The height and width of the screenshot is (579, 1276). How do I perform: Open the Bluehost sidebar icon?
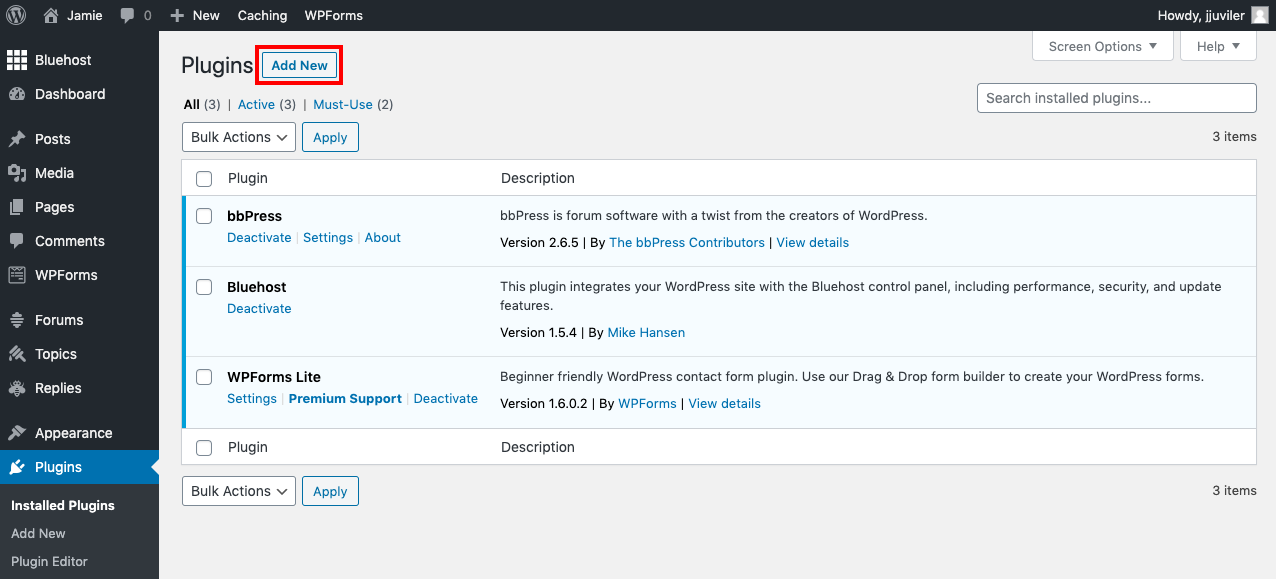point(17,60)
